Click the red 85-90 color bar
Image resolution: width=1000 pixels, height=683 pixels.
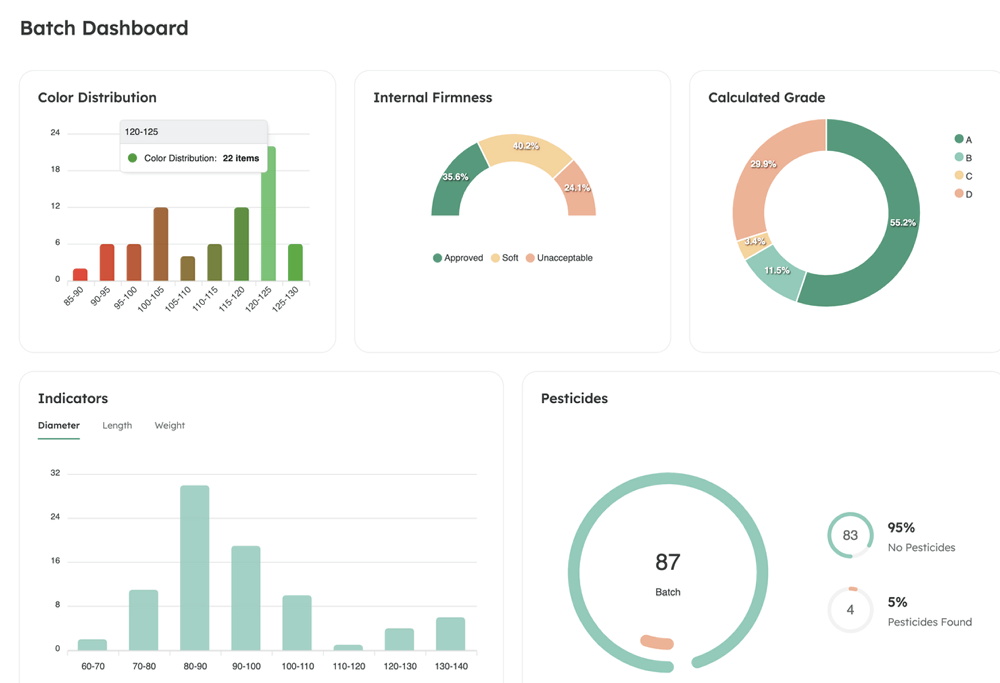pyautogui.click(x=80, y=275)
